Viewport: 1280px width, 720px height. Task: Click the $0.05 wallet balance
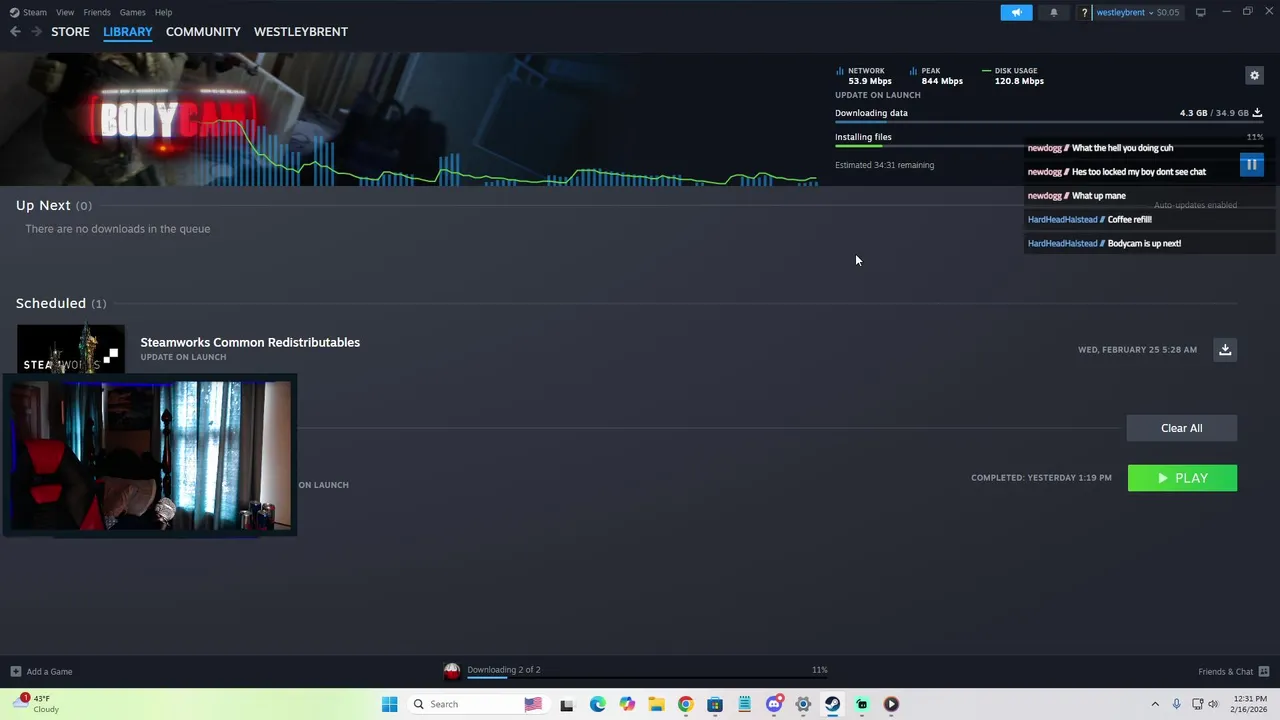click(1167, 12)
